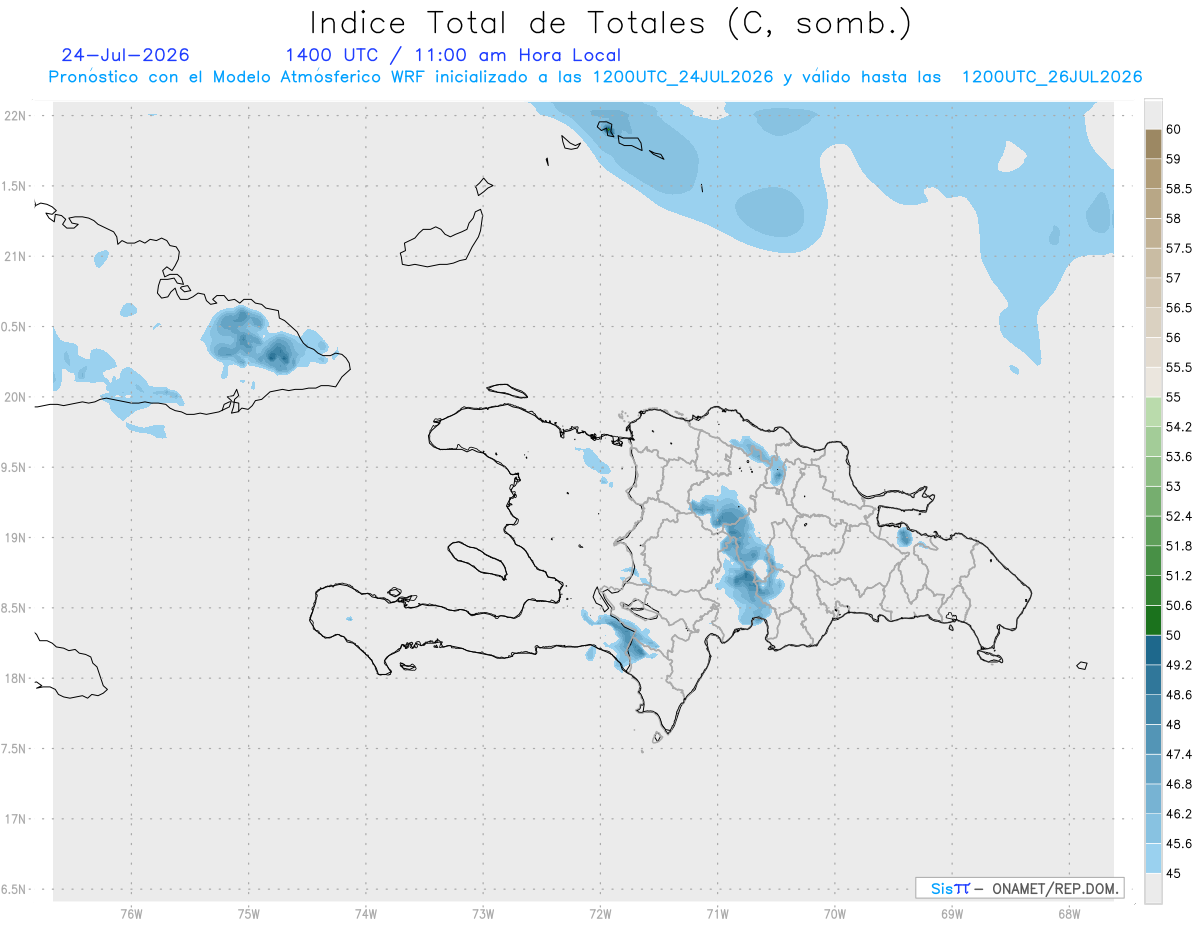Click the colorbar value '57.5'

pyautogui.click(x=1179, y=248)
